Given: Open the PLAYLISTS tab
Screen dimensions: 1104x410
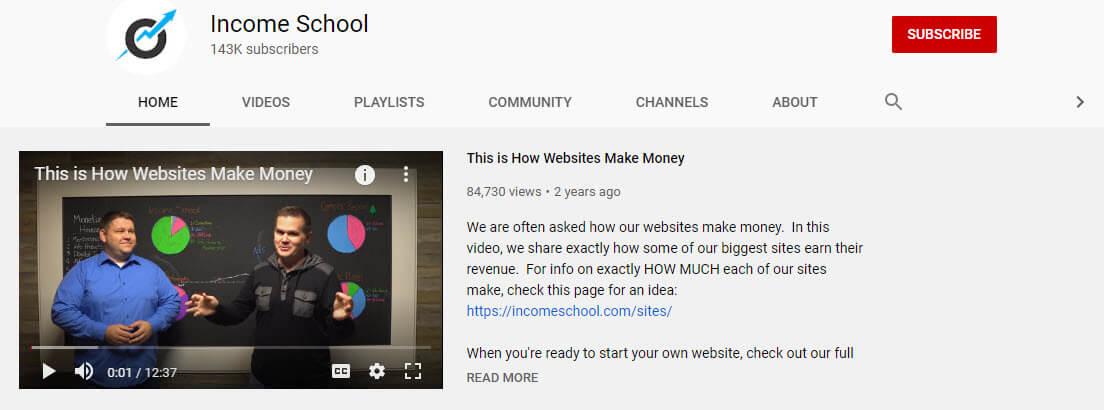Looking at the screenshot, I should tap(389, 102).
